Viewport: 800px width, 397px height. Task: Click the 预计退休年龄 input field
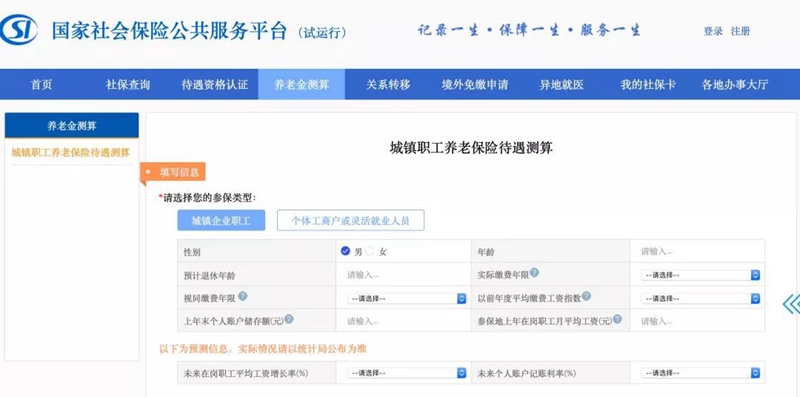[x=403, y=275]
